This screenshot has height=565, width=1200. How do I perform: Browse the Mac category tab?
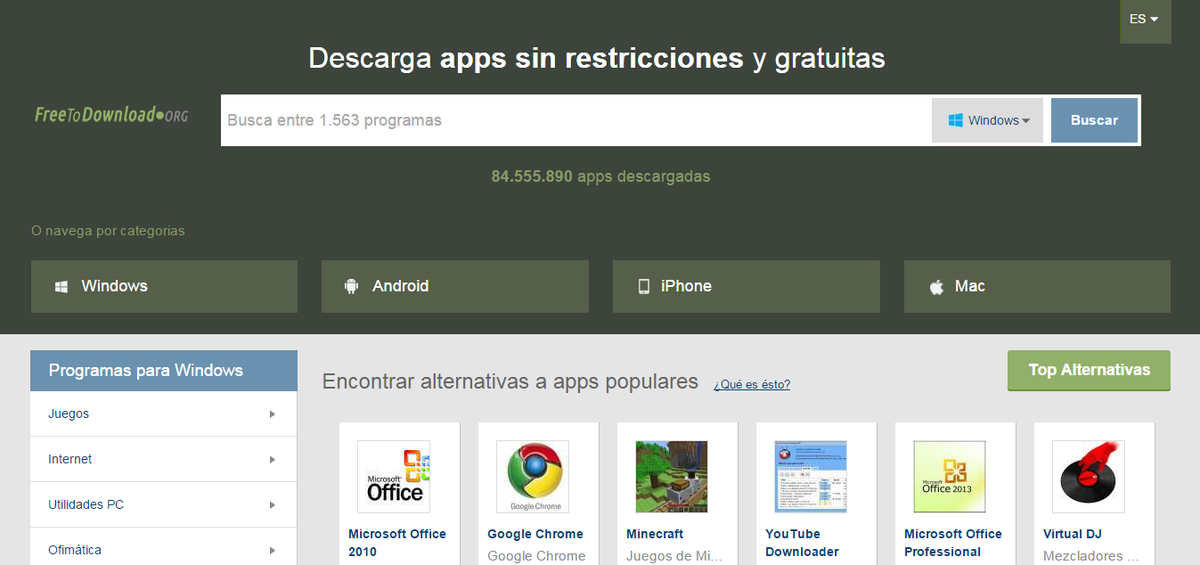(1037, 286)
